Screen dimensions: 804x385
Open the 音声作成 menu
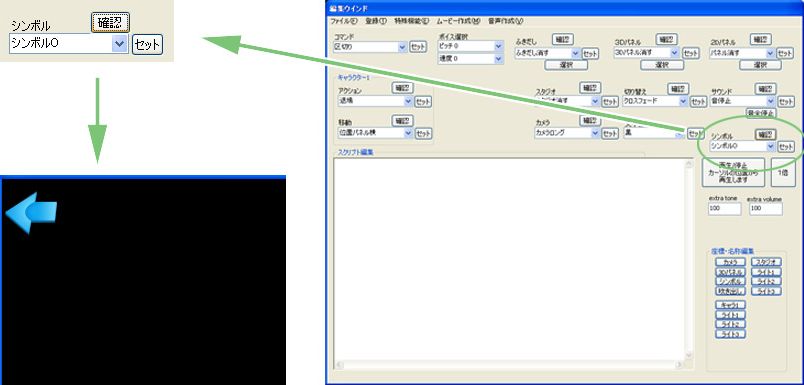pyautogui.click(x=506, y=21)
